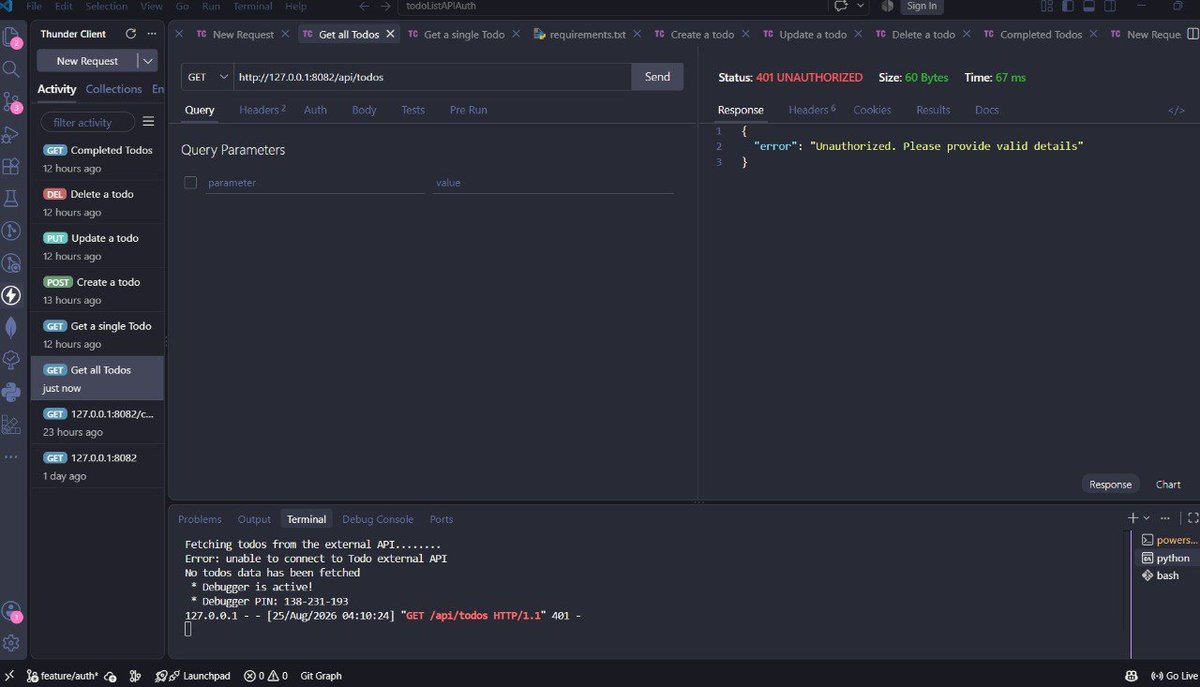
Task: Open the Chart view button
Action: (1168, 484)
